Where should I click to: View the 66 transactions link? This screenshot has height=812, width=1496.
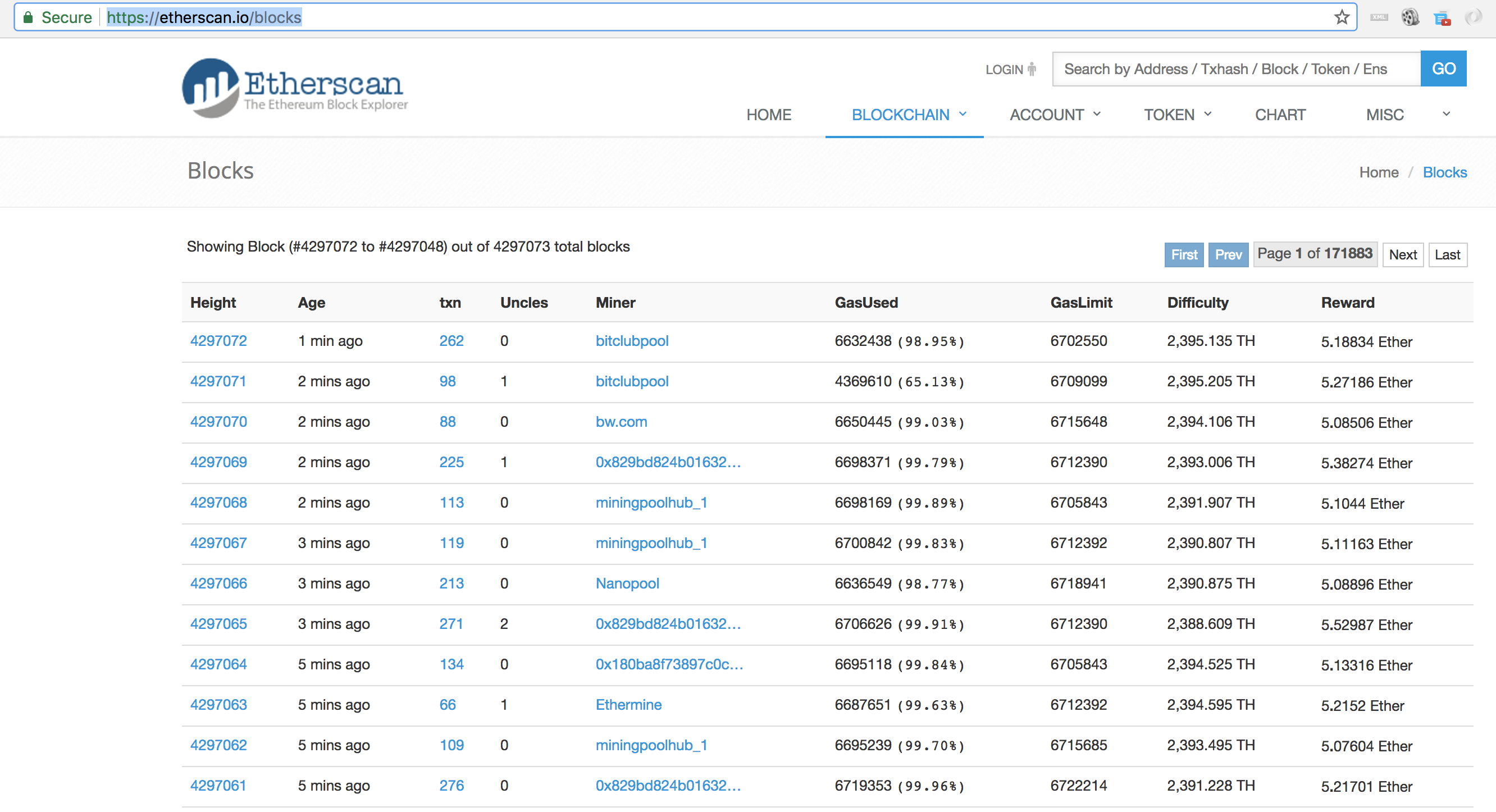tap(447, 705)
